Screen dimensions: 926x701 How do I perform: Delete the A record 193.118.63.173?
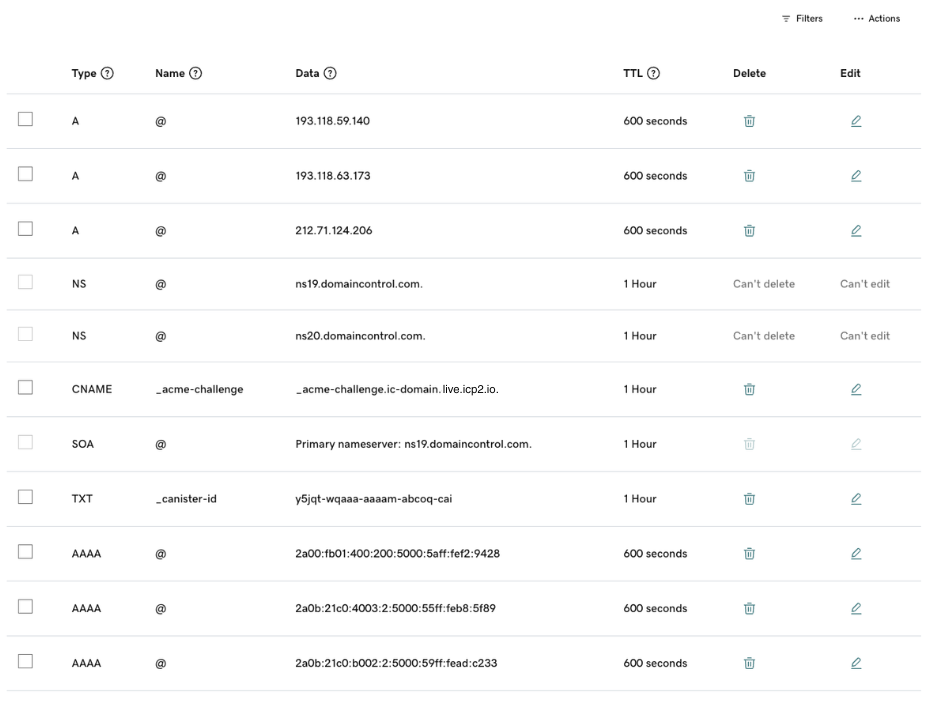pyautogui.click(x=749, y=176)
